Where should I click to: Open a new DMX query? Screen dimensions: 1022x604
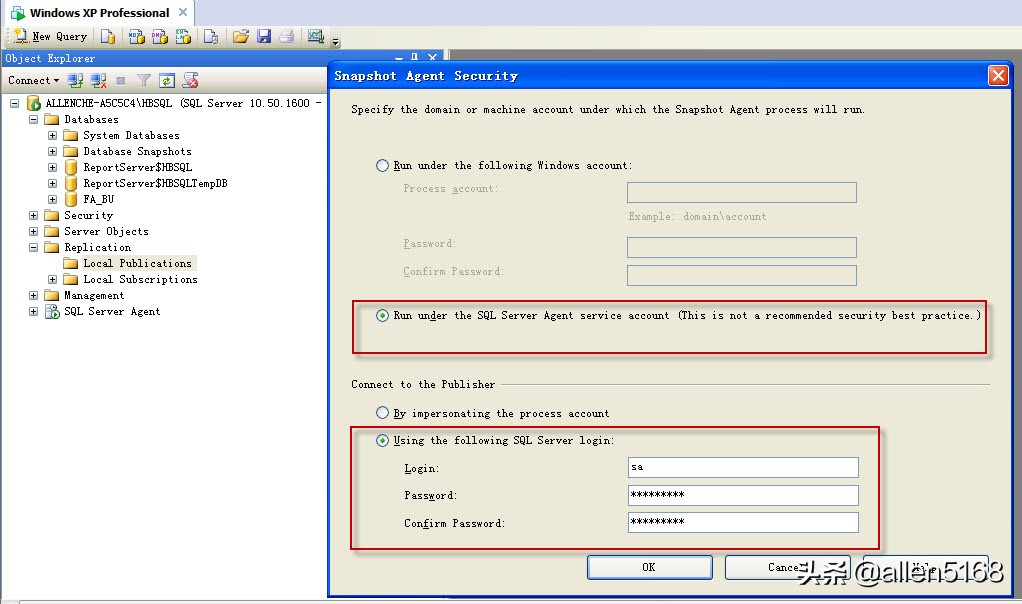click(x=159, y=37)
